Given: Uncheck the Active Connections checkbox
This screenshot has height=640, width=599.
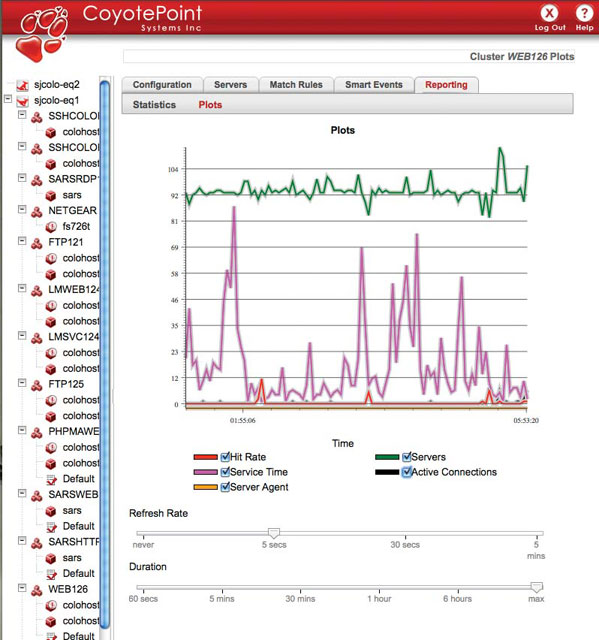Looking at the screenshot, I should 406,472.
